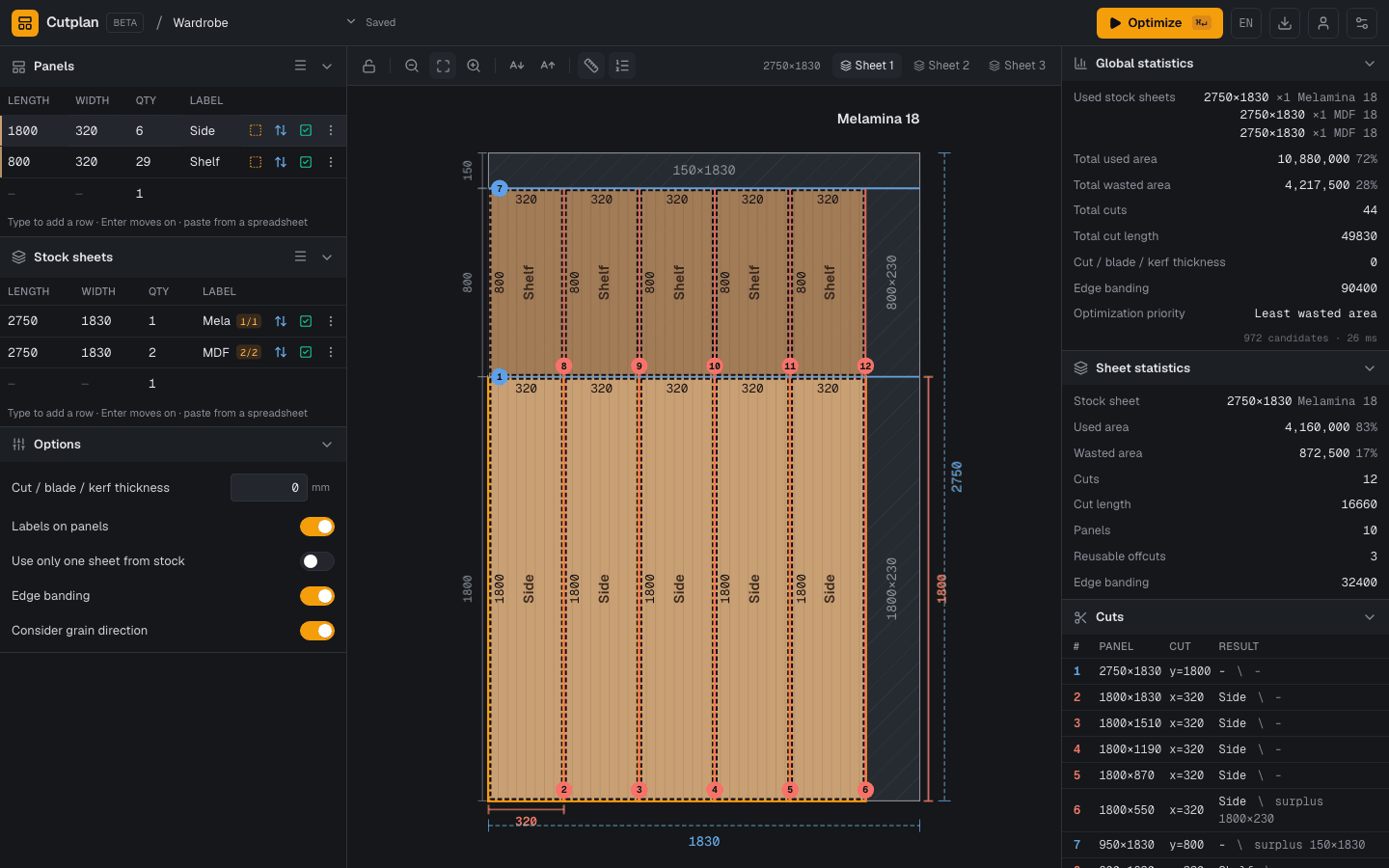Open the user account icon
The width and height of the screenshot is (1389, 868).
coord(1323,23)
